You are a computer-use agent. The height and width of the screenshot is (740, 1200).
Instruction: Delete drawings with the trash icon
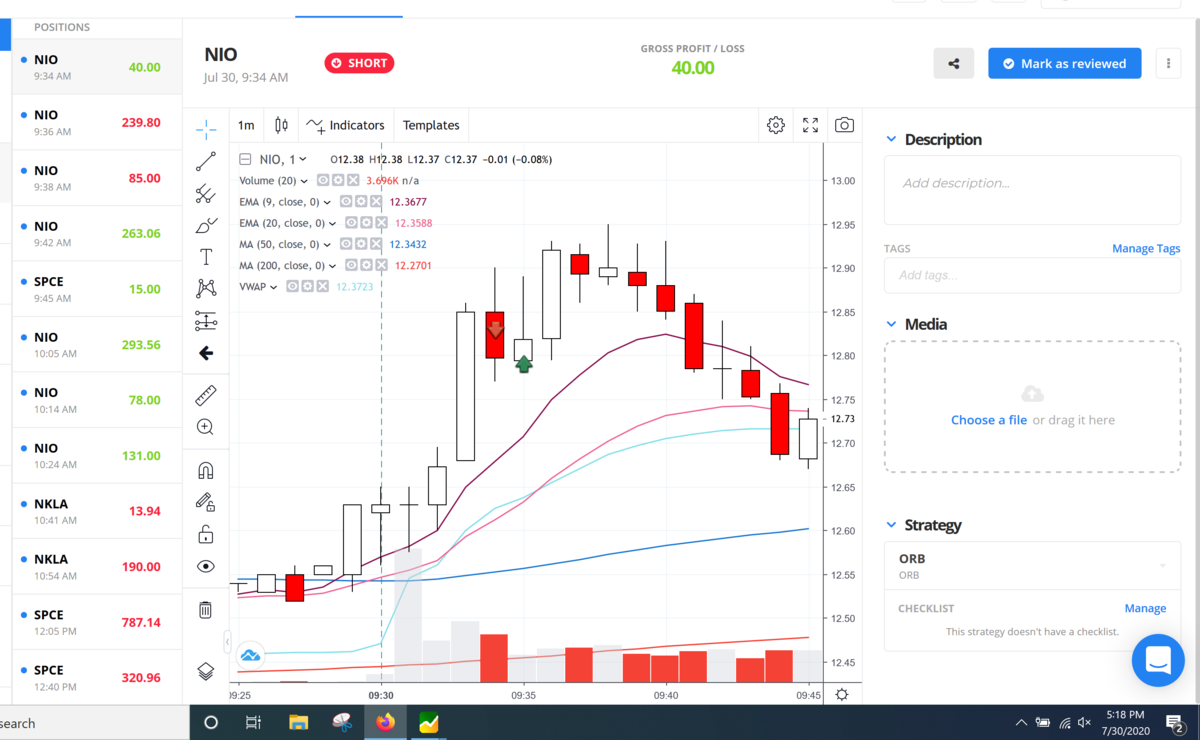[205, 609]
